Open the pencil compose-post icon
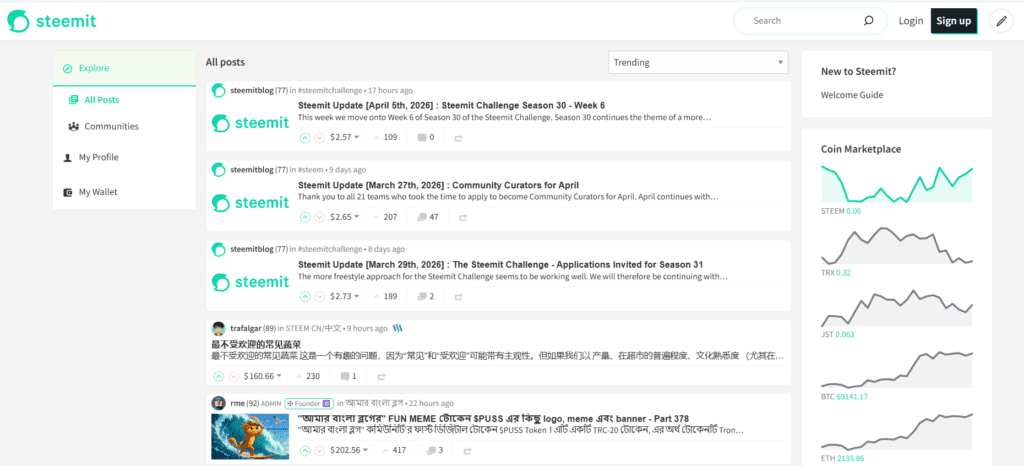This screenshot has height=466, width=1024. 1001,21
